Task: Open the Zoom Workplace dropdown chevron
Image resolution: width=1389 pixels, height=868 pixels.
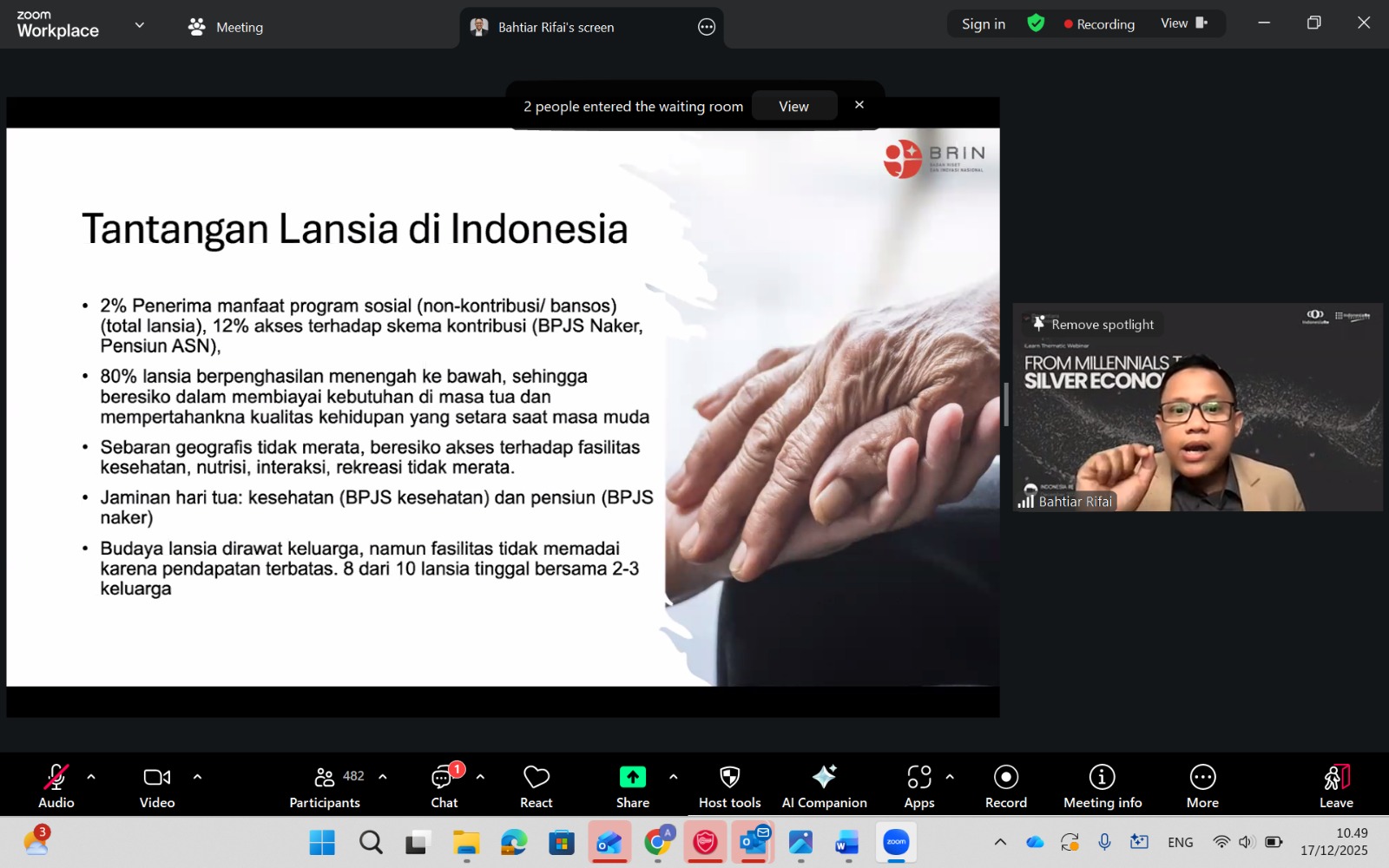Action: click(x=140, y=25)
